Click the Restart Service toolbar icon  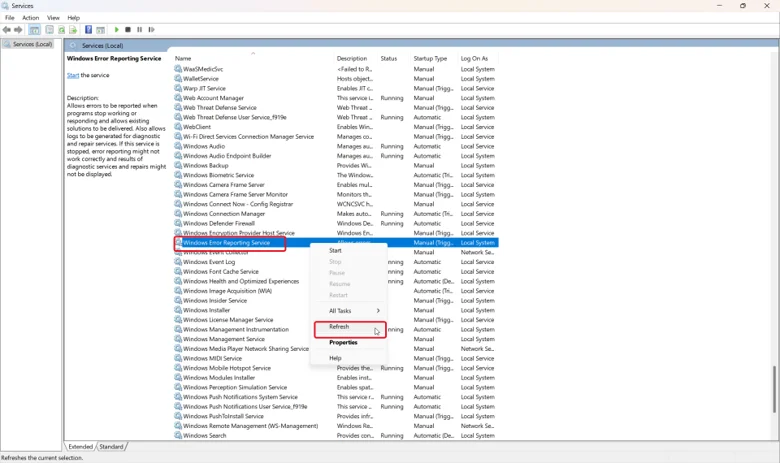click(x=151, y=30)
